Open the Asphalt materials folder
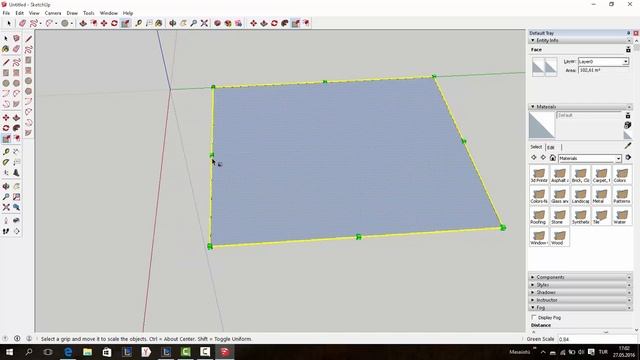Screen dimensions: 640x360 tap(560, 174)
